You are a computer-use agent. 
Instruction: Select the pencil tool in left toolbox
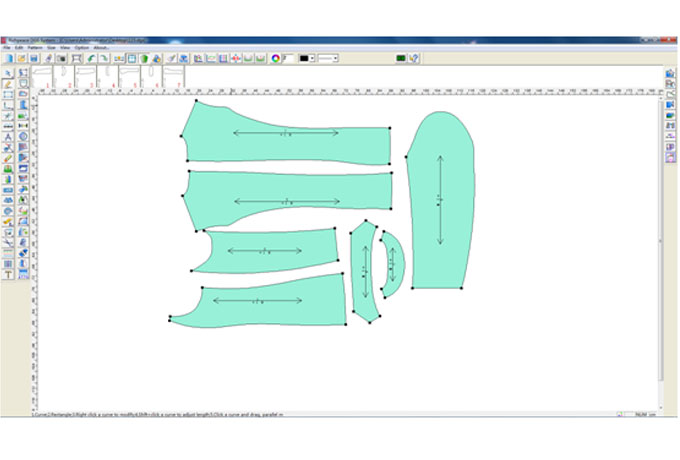9,84
